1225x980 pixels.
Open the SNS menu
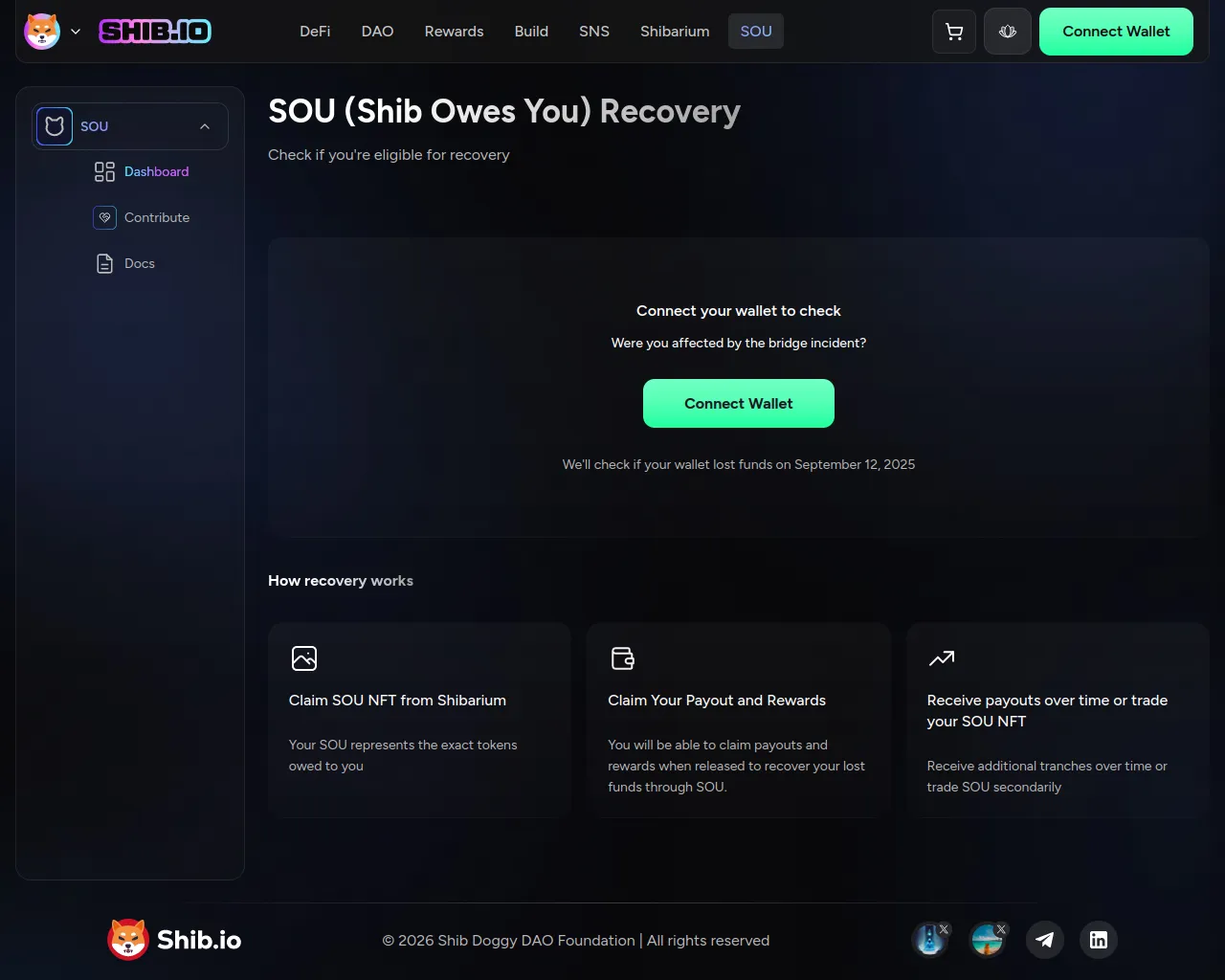pyautogui.click(x=594, y=32)
